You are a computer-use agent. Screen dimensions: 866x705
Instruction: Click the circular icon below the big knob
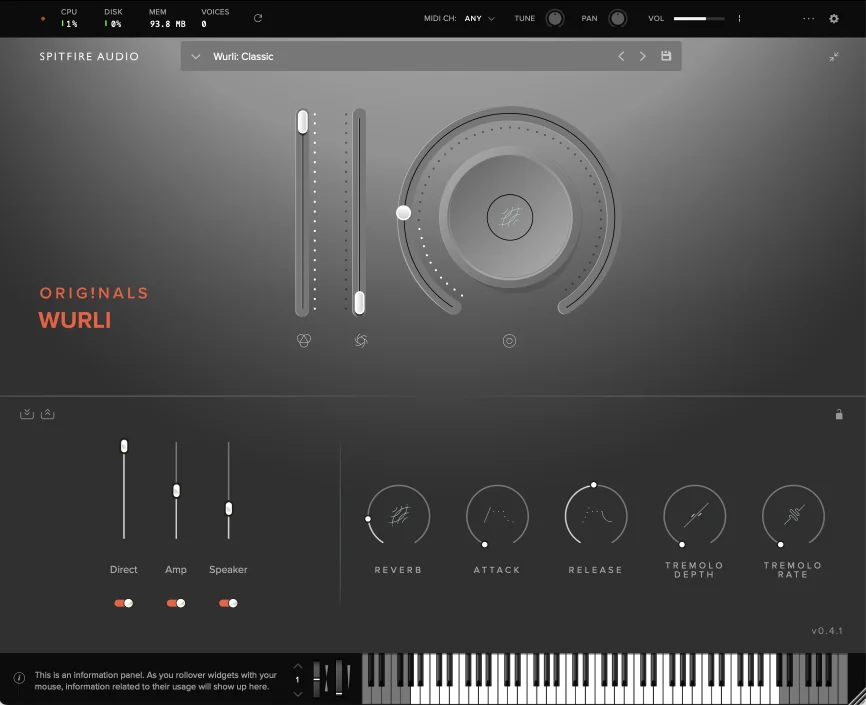[509, 341]
